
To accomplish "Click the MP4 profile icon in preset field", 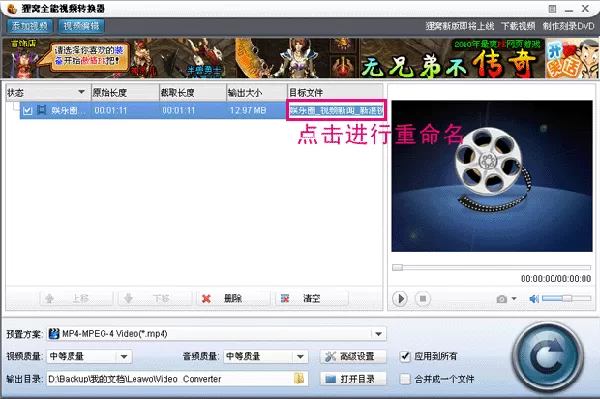I will (54, 334).
